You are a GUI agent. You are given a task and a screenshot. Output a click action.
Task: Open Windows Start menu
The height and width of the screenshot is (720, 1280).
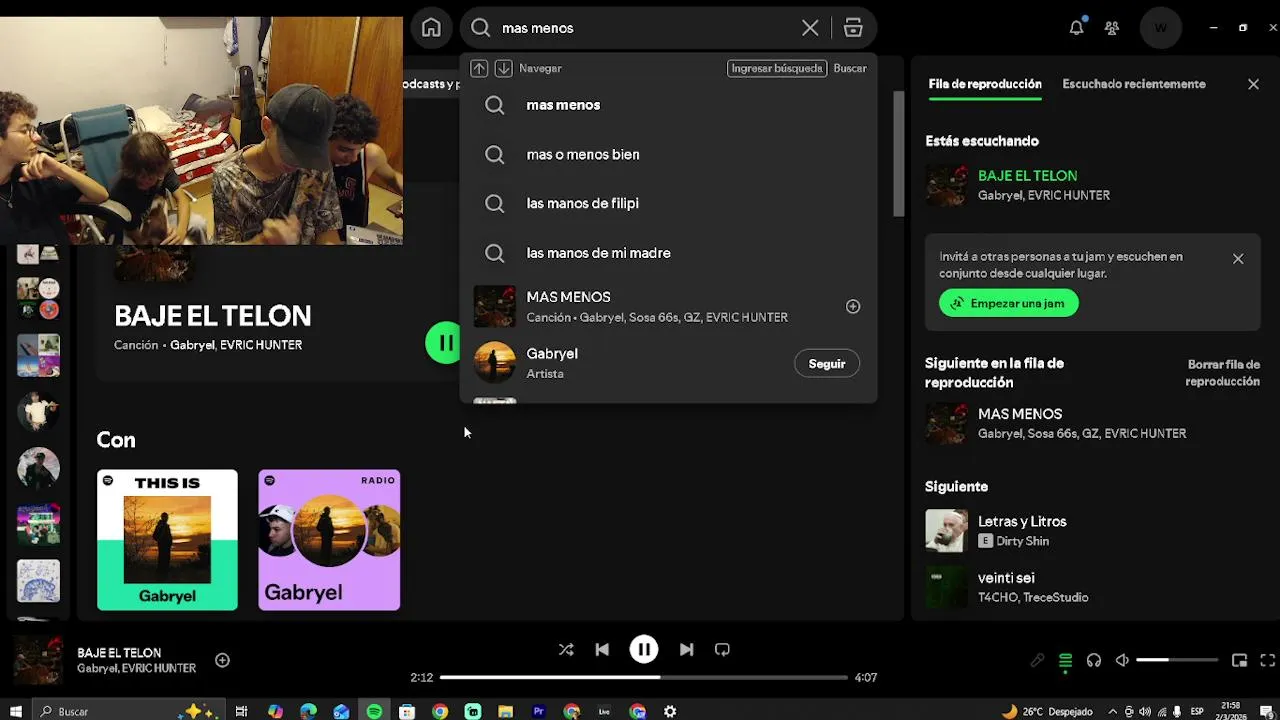(16, 711)
